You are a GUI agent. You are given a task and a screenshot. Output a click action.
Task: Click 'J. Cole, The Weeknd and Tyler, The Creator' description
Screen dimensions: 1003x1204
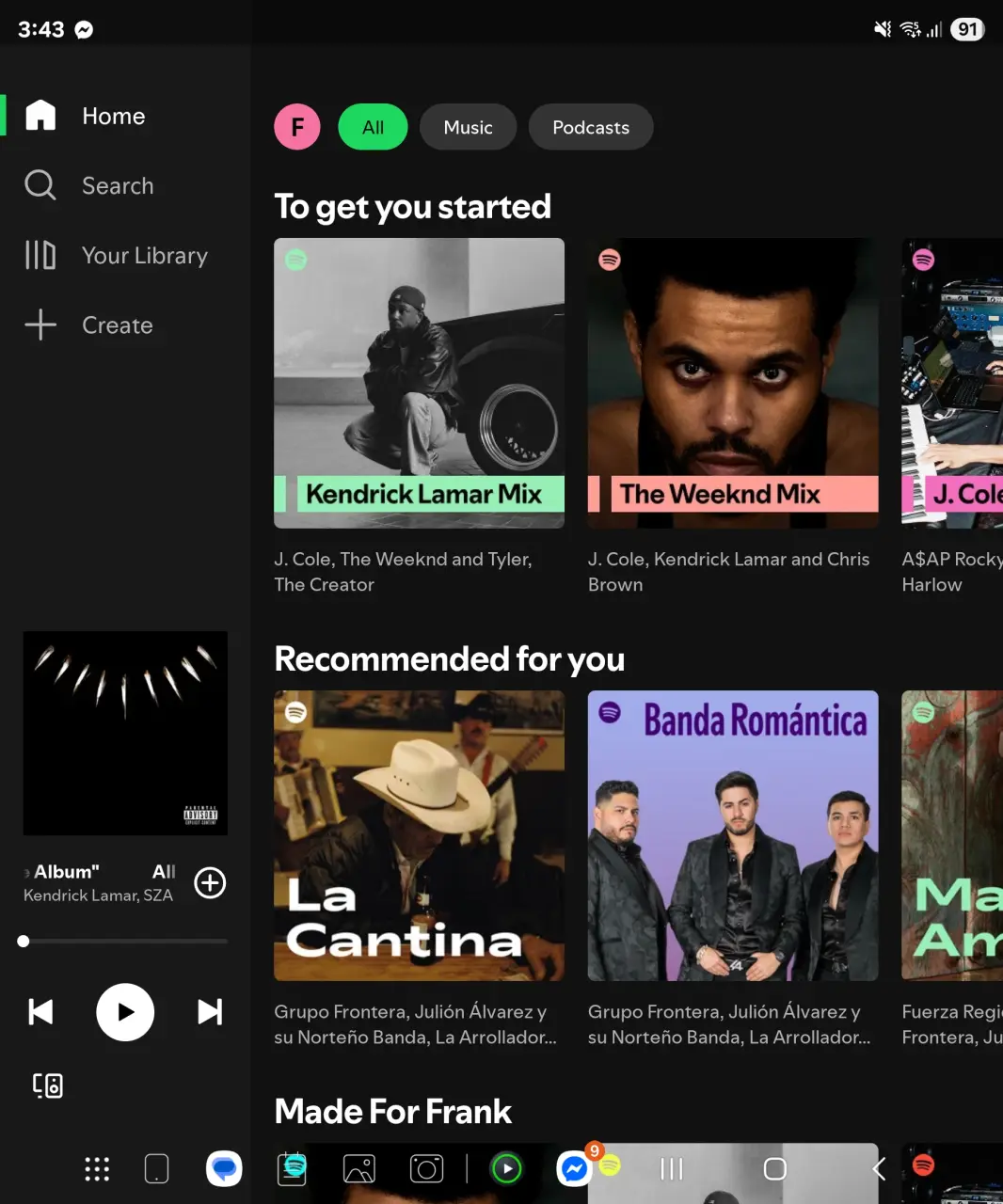click(x=403, y=572)
